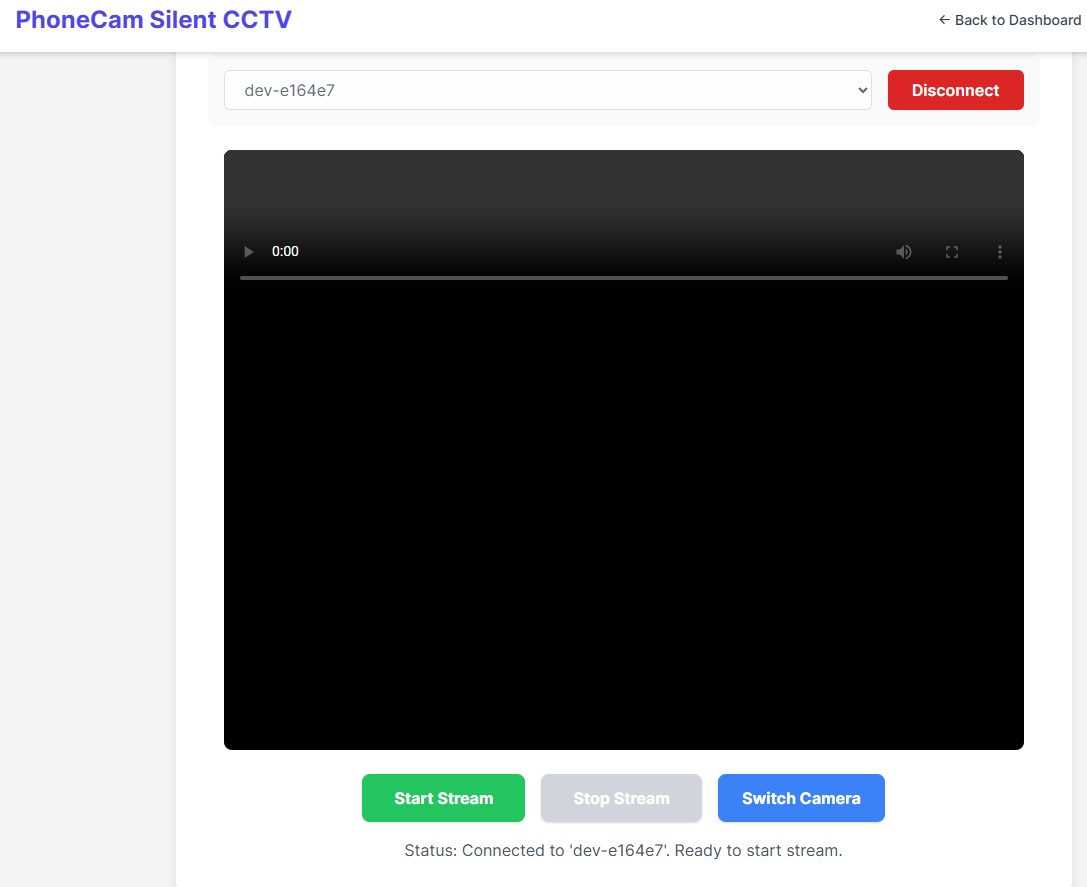Open the device selection dropdown
This screenshot has height=887, width=1087.
[x=547, y=89]
